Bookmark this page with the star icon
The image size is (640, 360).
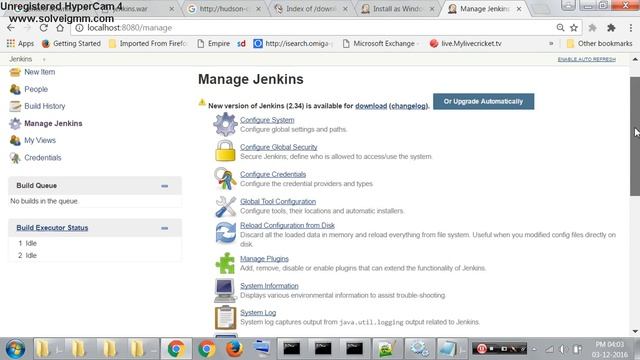[x=574, y=28]
